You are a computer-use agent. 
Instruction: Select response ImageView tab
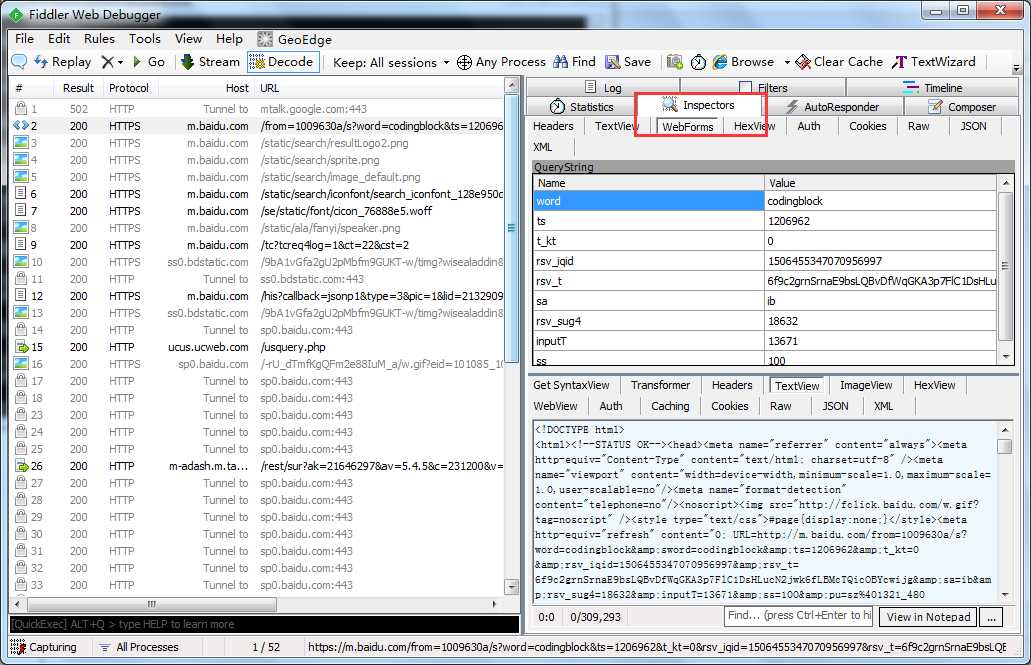866,385
